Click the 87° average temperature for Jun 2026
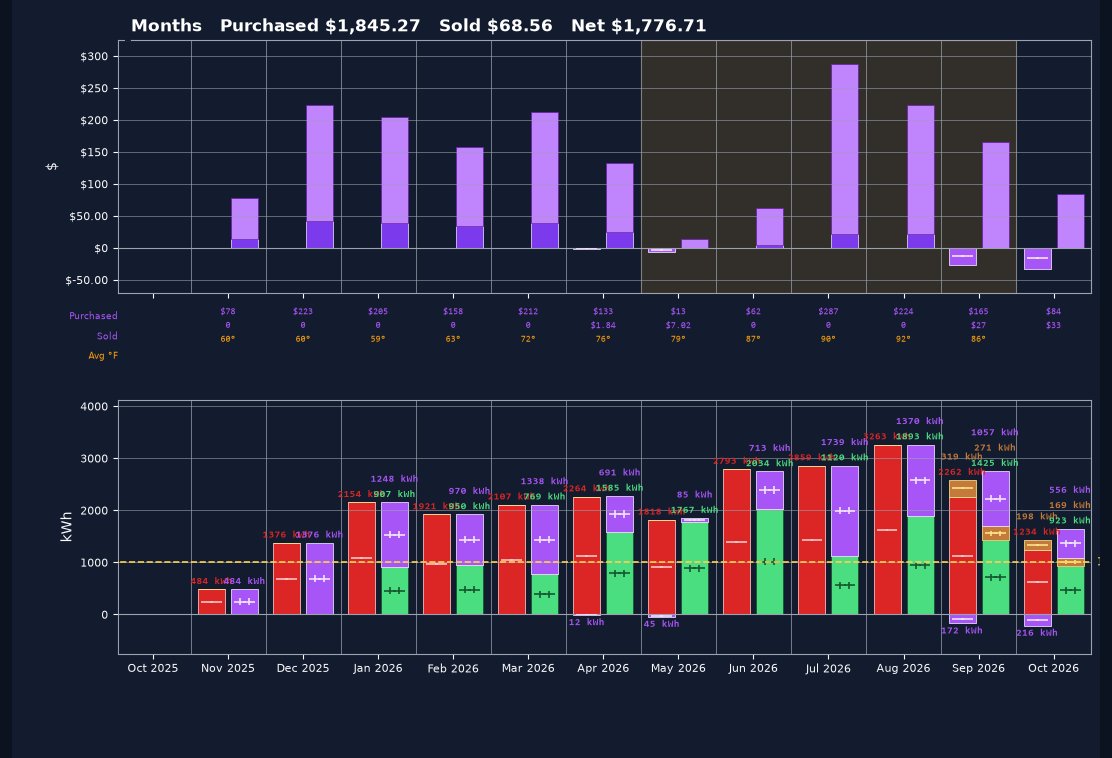1112x758 pixels. [x=753, y=339]
